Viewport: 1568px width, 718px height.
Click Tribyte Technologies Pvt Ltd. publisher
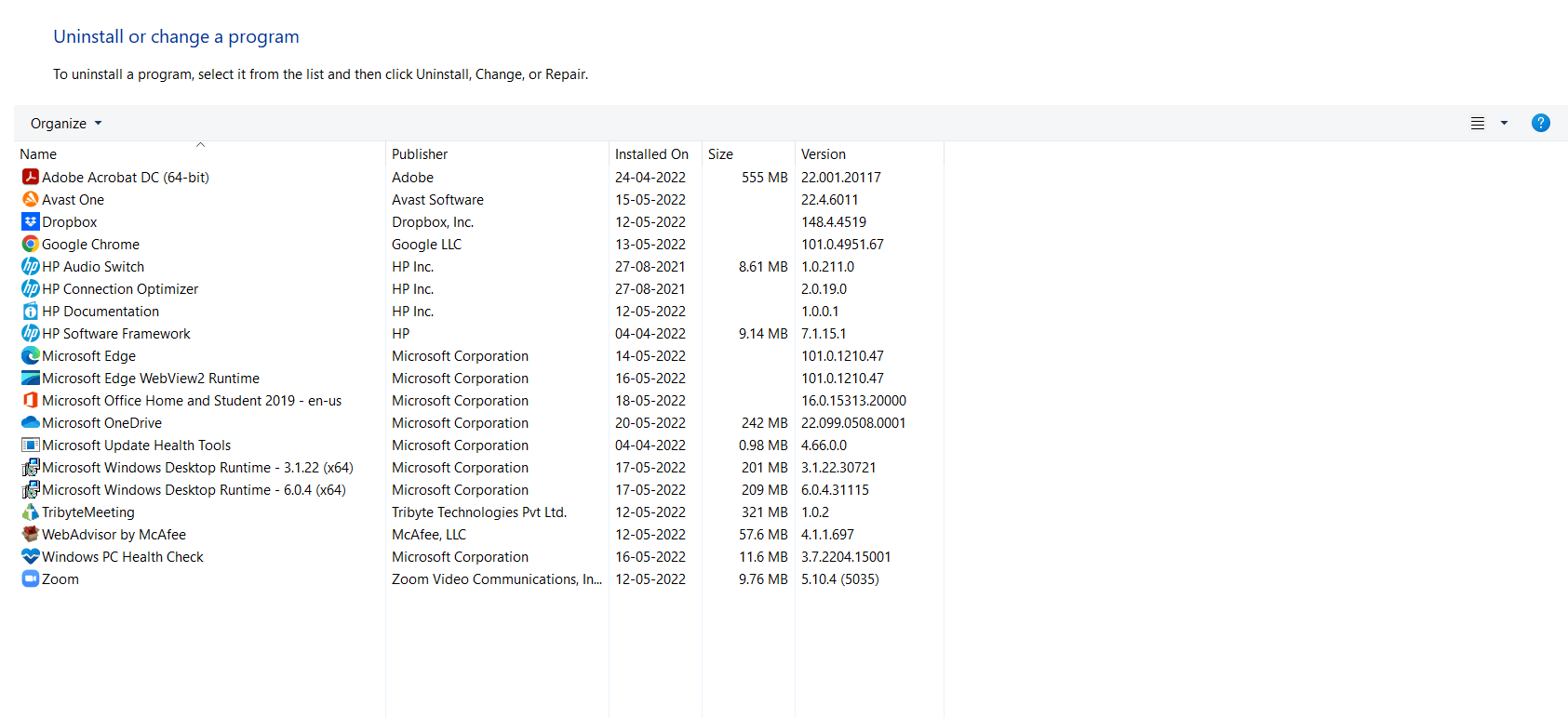click(x=479, y=512)
